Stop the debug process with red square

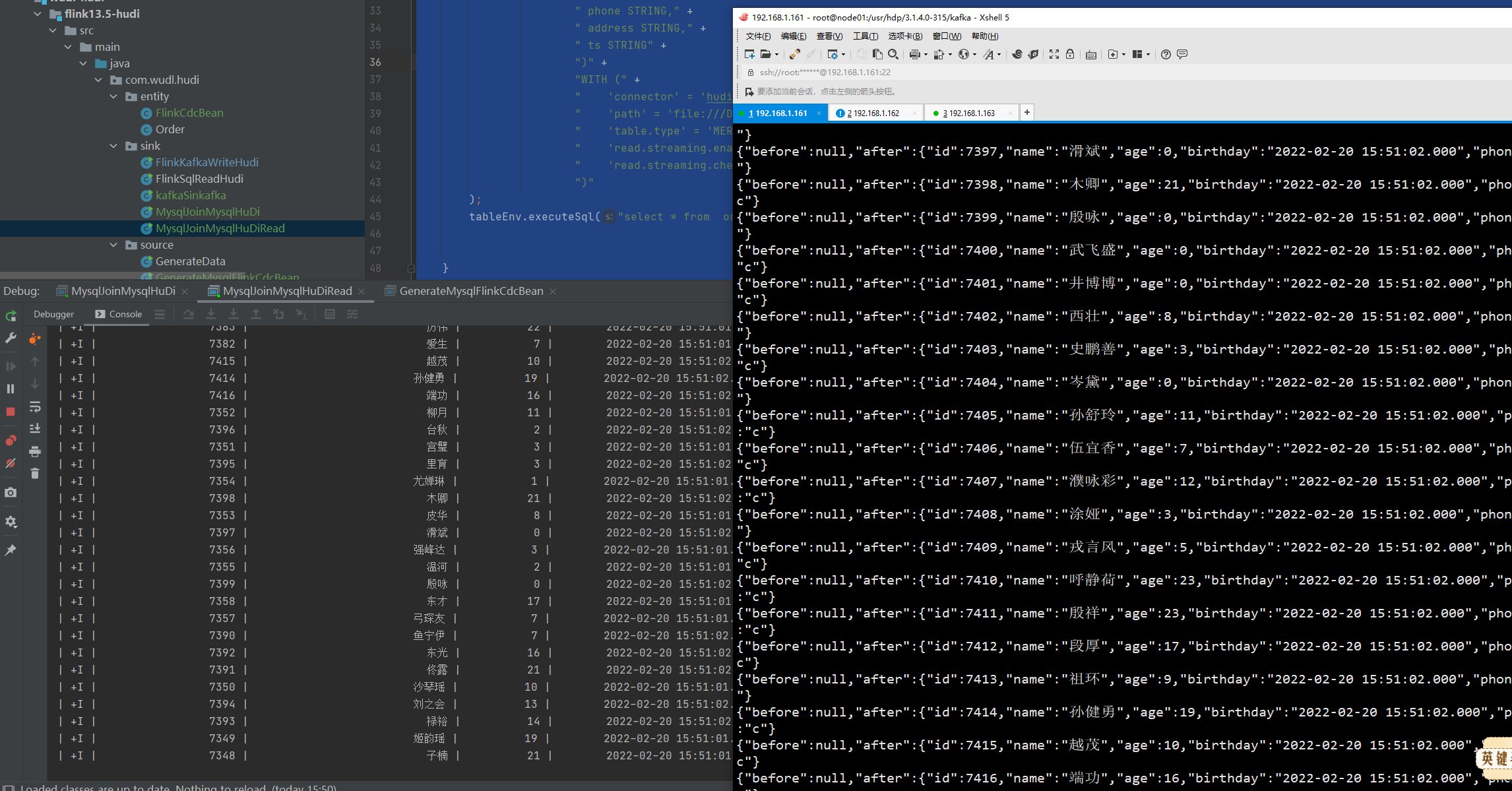[11, 412]
